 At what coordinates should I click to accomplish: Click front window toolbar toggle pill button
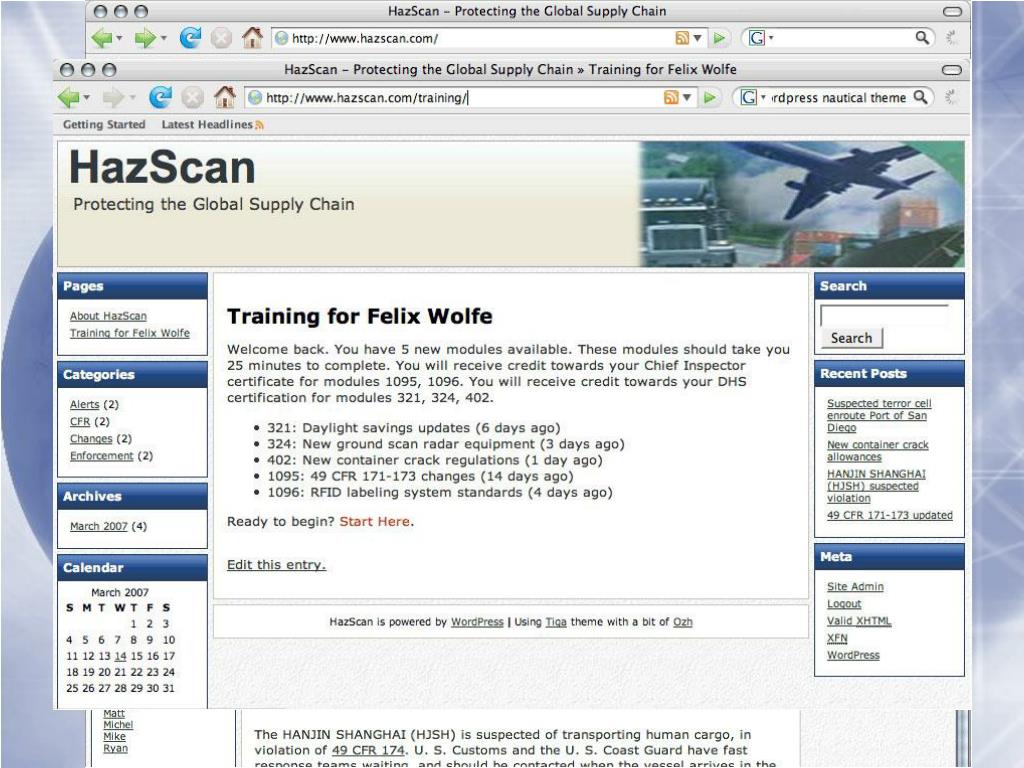(x=952, y=70)
